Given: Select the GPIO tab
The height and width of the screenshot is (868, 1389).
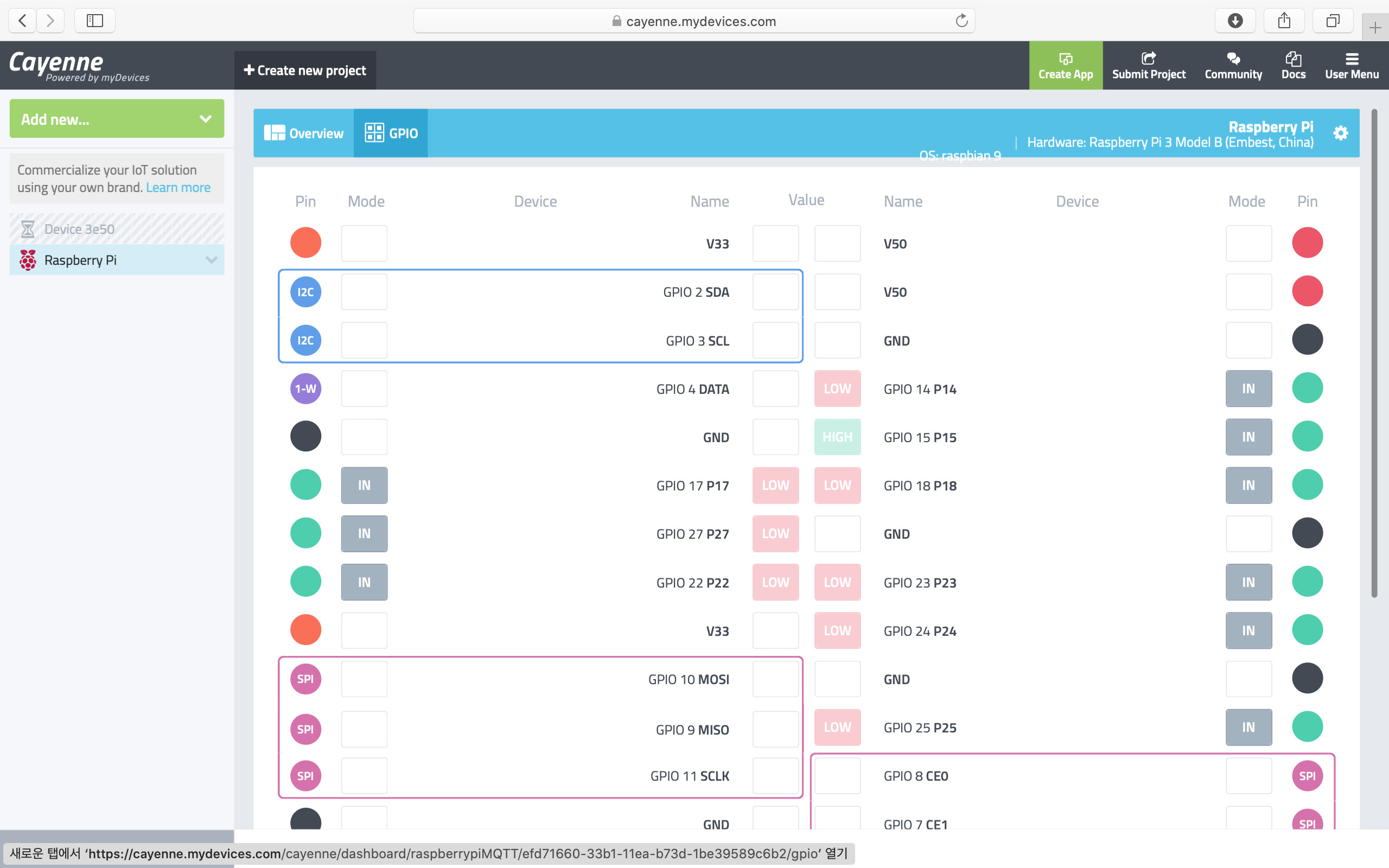Looking at the screenshot, I should point(391,133).
